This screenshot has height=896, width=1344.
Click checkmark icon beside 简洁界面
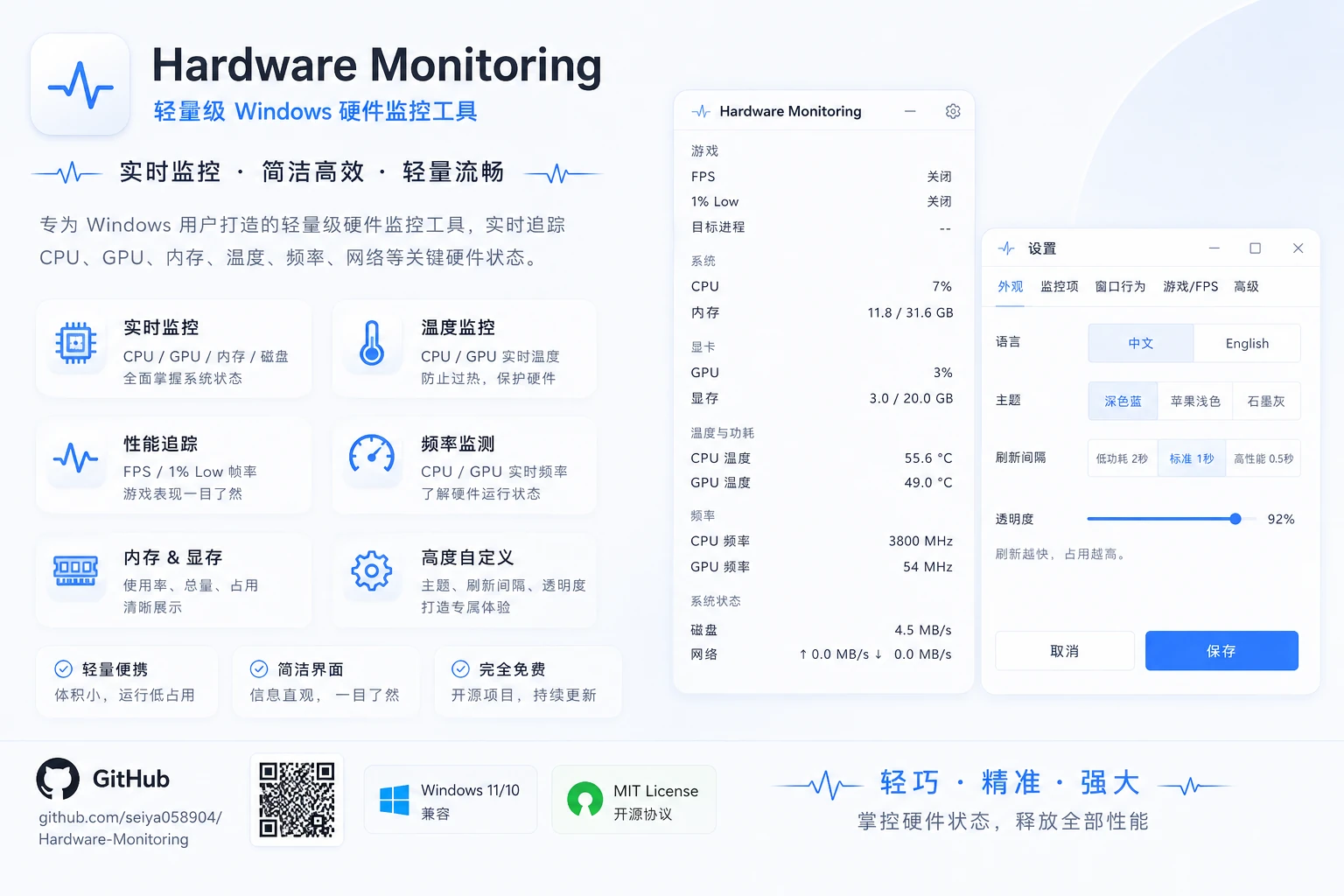[x=259, y=669]
